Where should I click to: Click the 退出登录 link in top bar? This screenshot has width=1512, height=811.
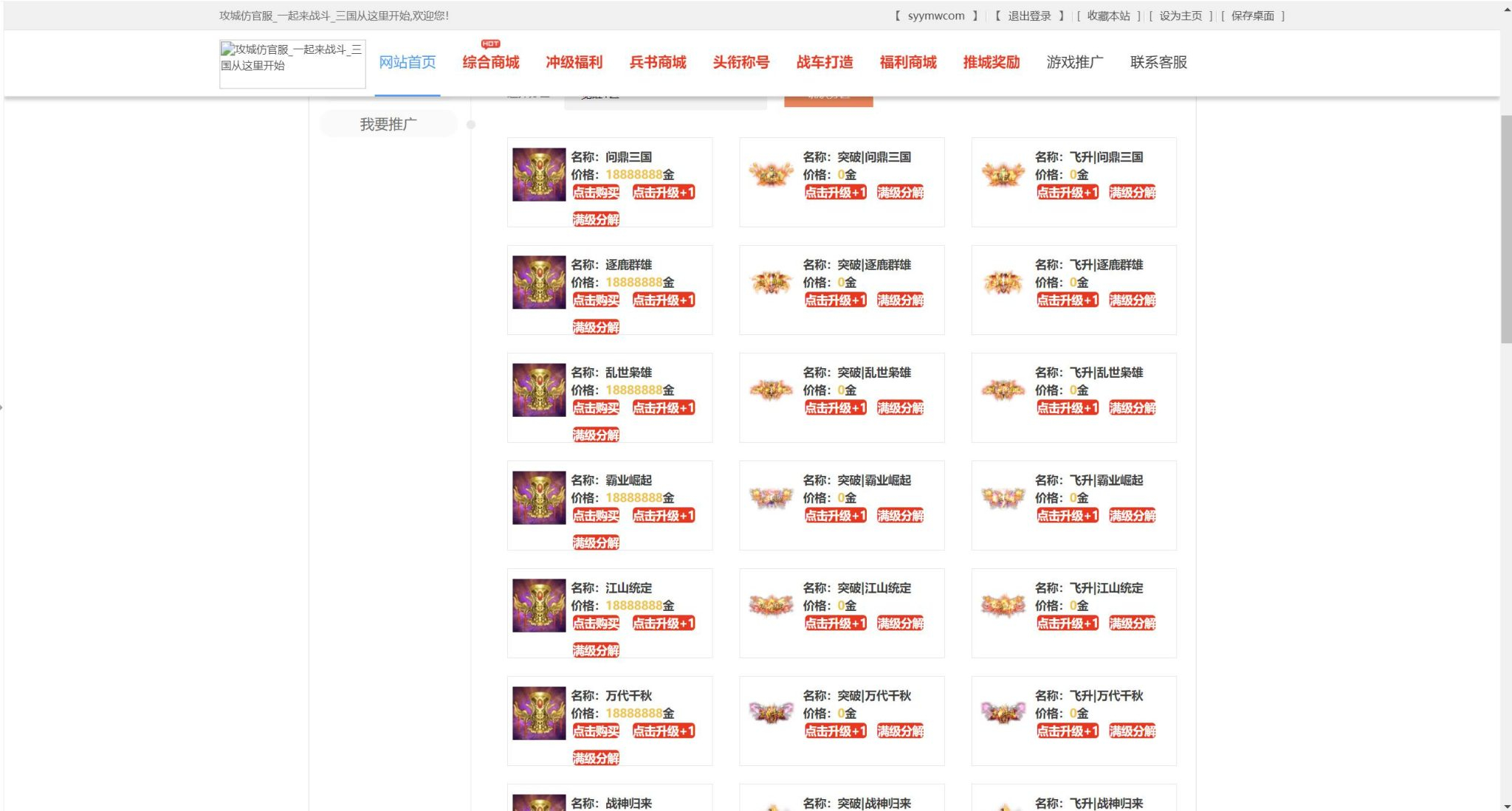1029,15
